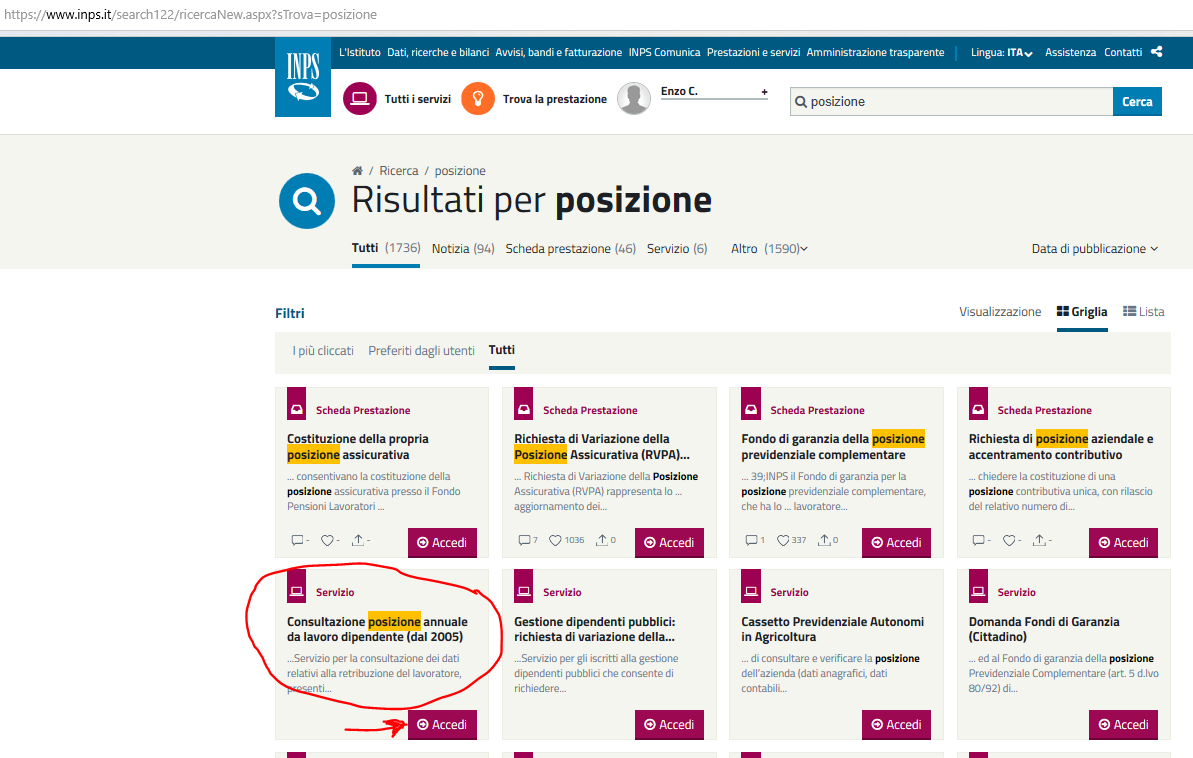The width and height of the screenshot is (1193, 758).
Task: Click the INPS logo
Action: pos(302,77)
